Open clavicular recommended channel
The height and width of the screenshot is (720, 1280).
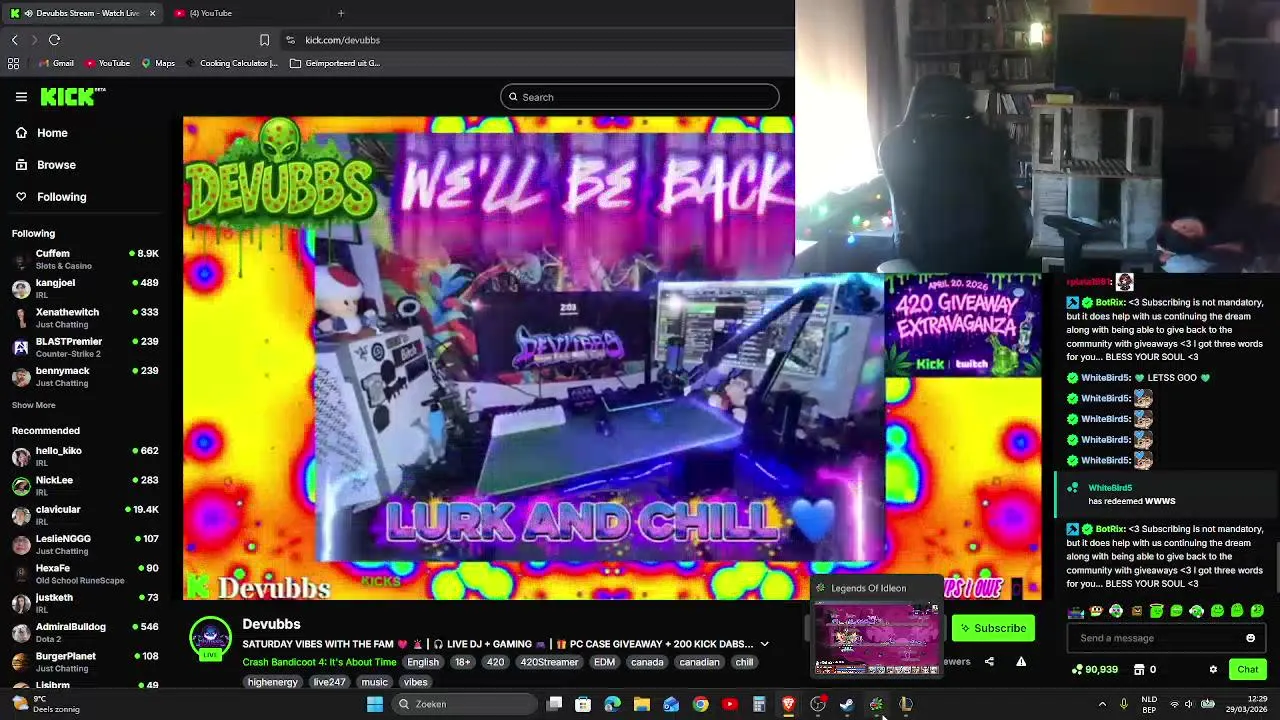(85, 515)
